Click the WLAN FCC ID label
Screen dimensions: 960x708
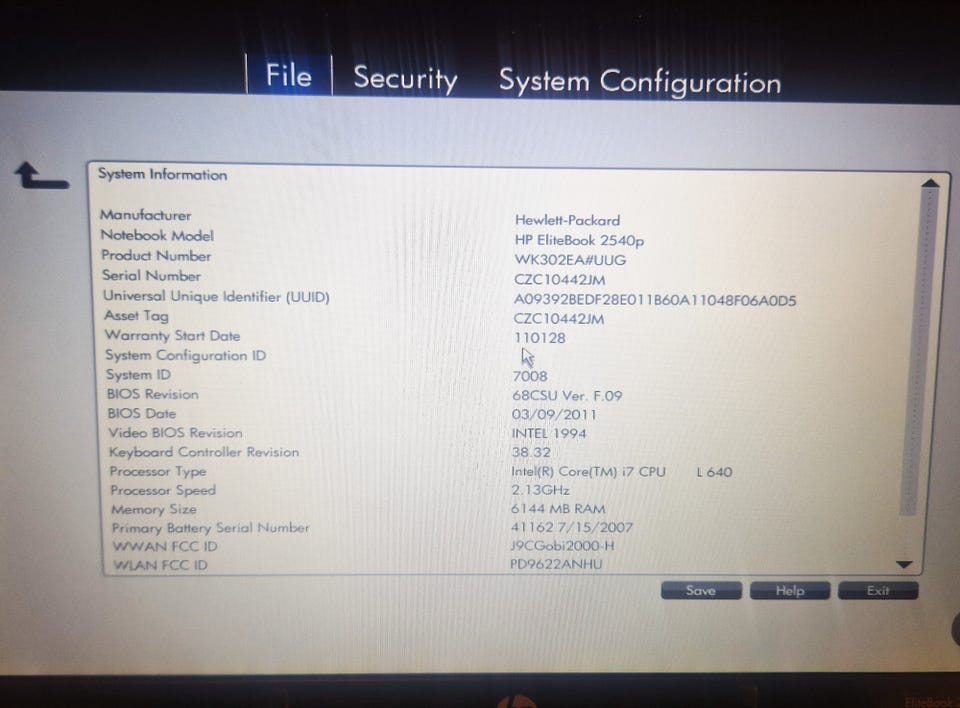click(x=160, y=565)
